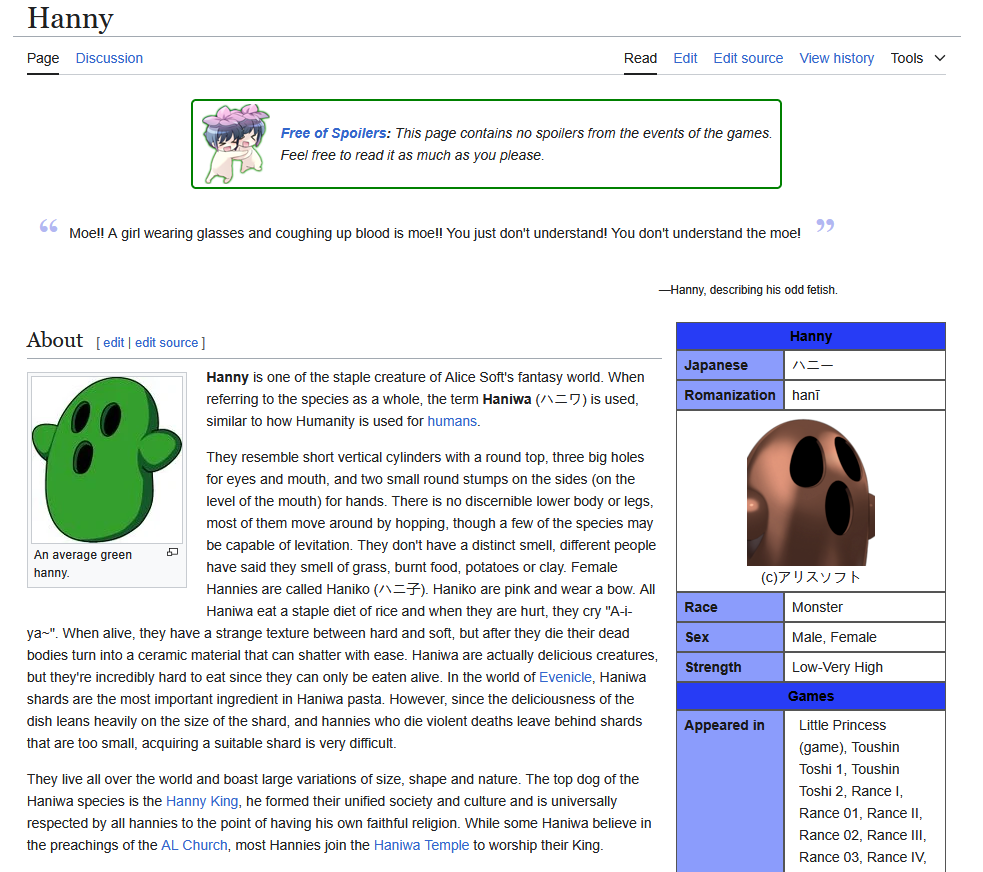The height and width of the screenshot is (872, 983).
Task: Click the Hanny infobox header
Action: (811, 337)
